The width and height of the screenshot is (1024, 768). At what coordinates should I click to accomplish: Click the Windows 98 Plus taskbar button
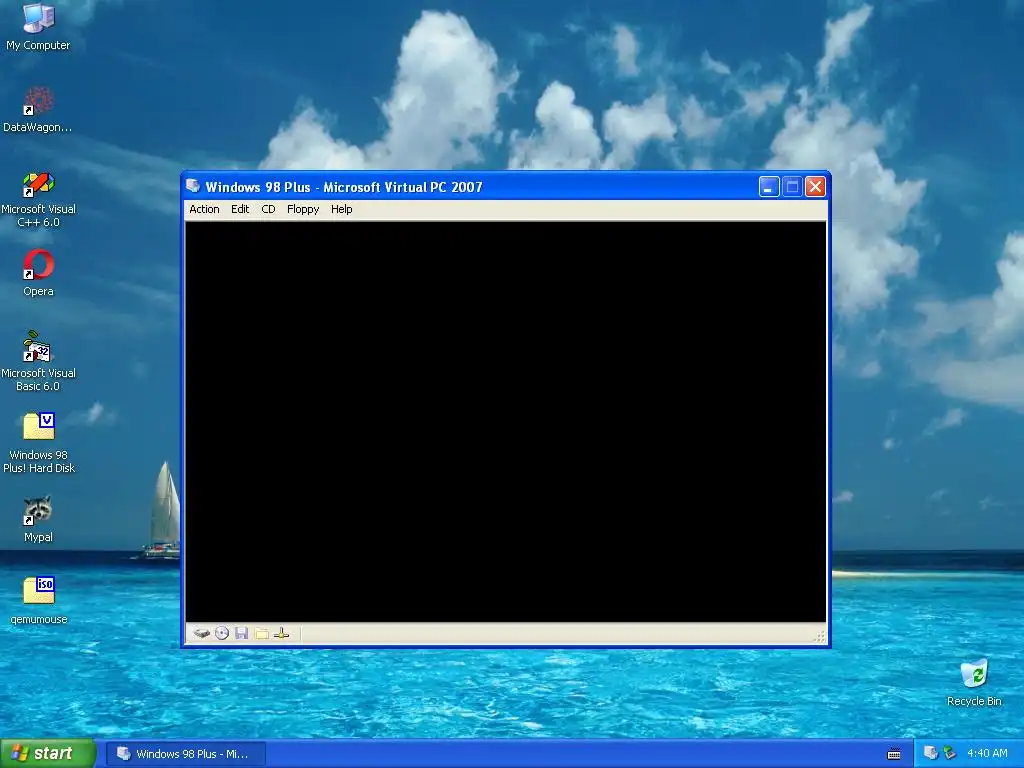pos(186,754)
